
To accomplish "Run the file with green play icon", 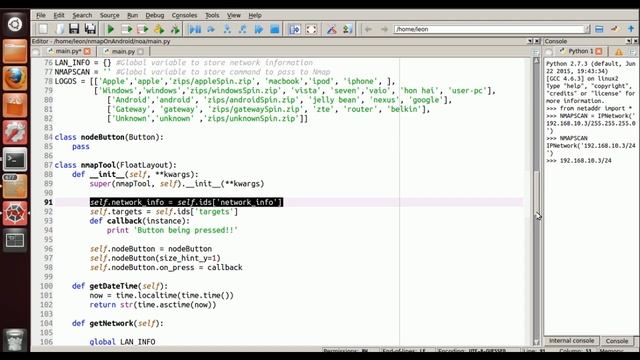I will (110, 29).
